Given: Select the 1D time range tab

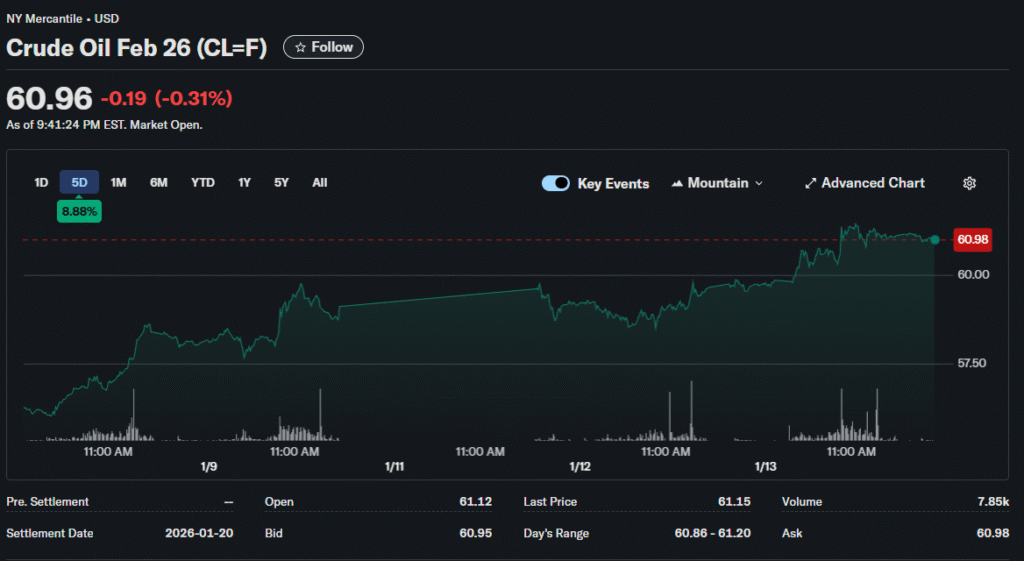Looking at the screenshot, I should (x=41, y=183).
